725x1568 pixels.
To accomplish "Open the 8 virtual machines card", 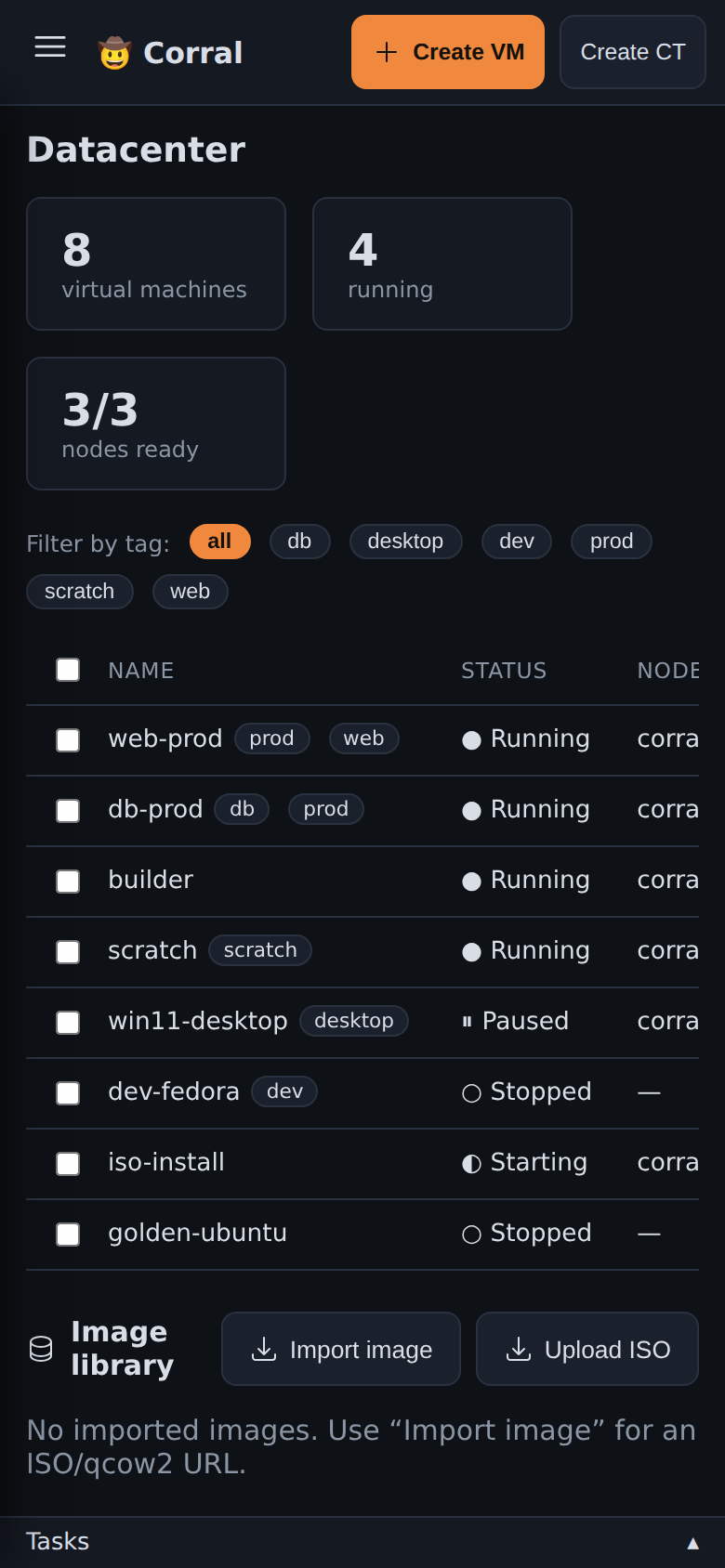I will (x=156, y=264).
